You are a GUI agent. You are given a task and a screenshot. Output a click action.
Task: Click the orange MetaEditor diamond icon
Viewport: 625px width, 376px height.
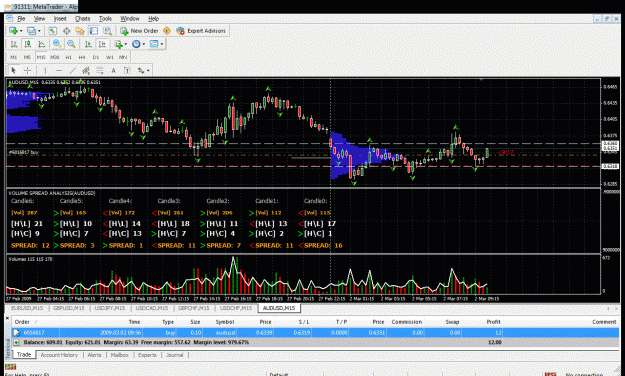(167, 31)
